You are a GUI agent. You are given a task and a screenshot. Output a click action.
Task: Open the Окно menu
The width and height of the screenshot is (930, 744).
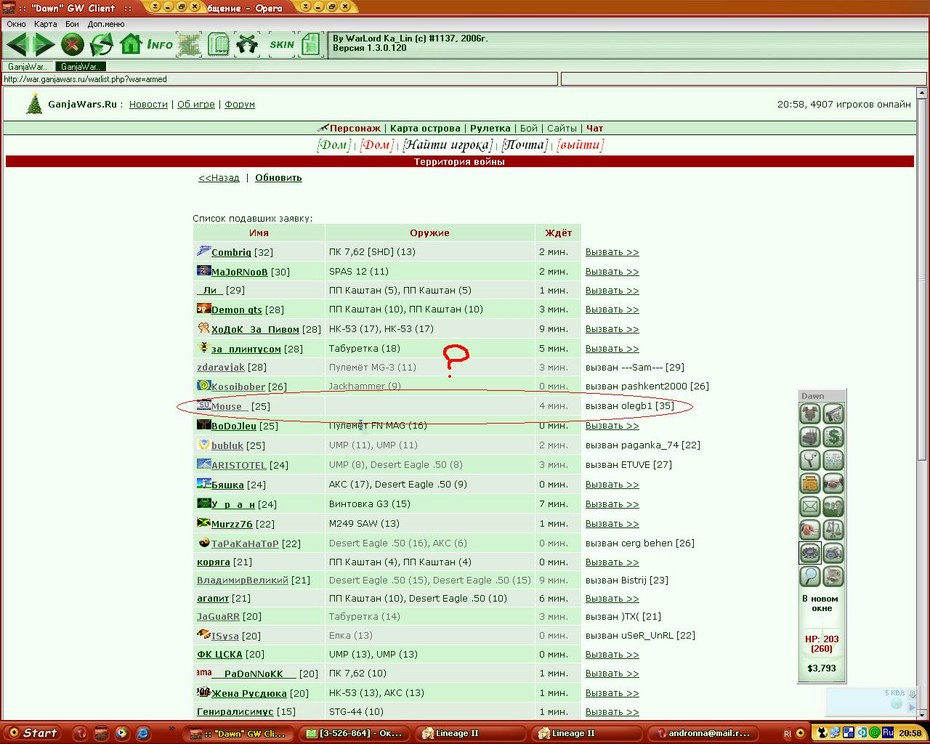tap(16, 24)
